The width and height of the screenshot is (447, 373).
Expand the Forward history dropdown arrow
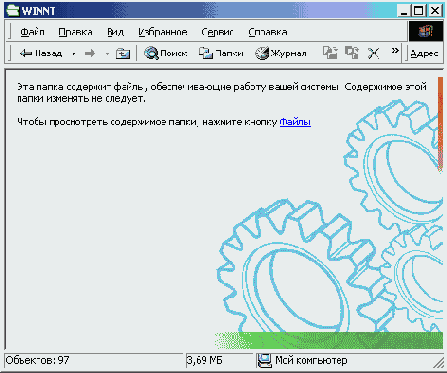point(107,53)
